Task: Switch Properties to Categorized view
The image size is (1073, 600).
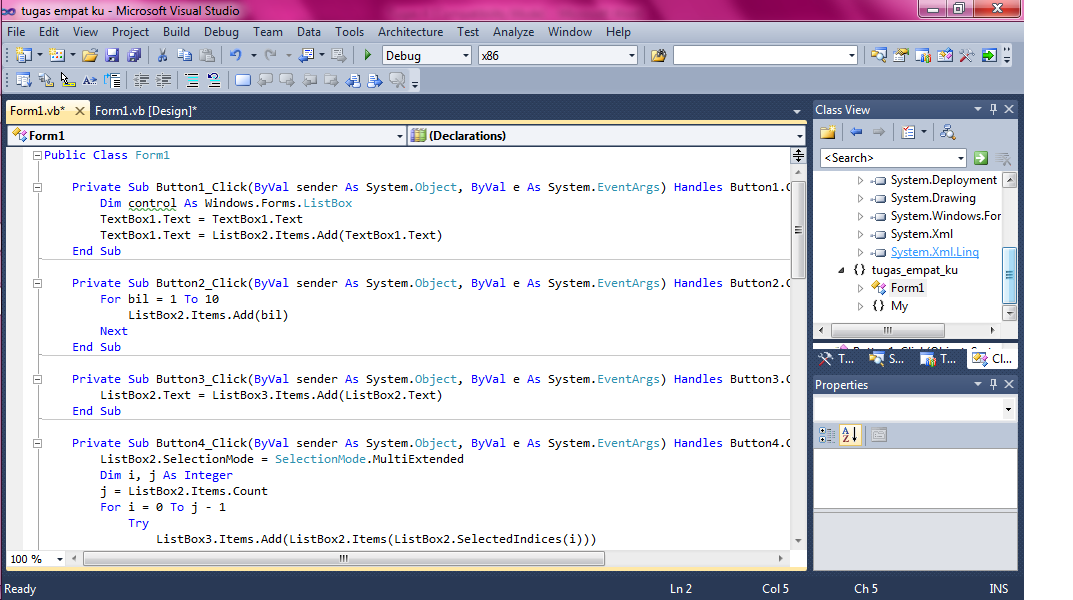Action: coord(827,435)
